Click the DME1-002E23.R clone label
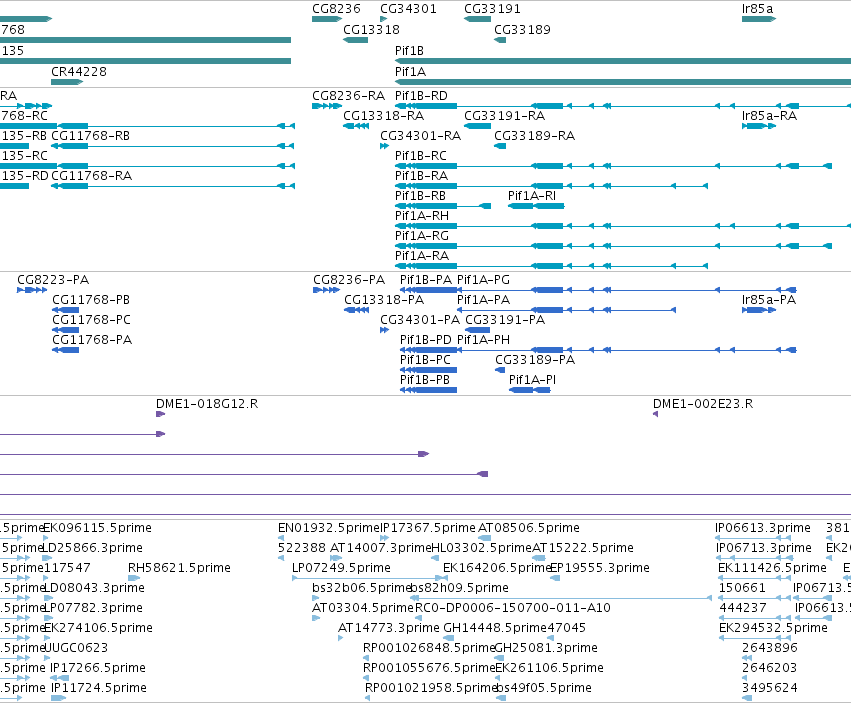The width and height of the screenshot is (851, 703). 703,404
